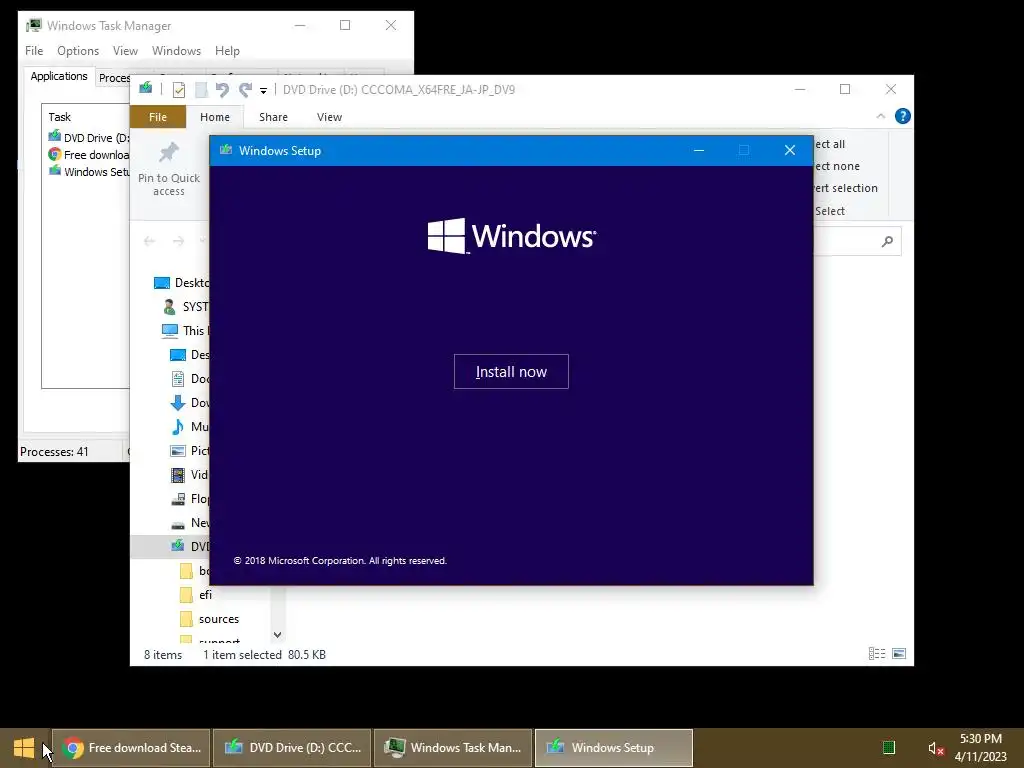This screenshot has height=768, width=1024.
Task: Open Help menu in Task Manager
Action: (227, 51)
